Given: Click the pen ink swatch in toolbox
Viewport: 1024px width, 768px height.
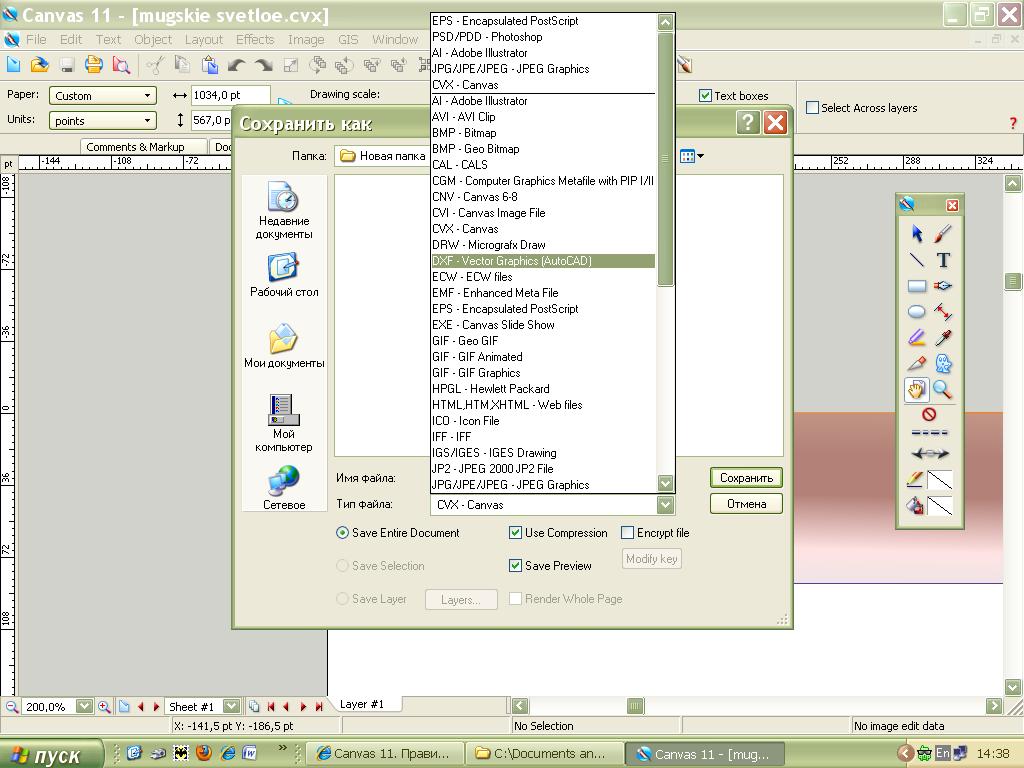Looking at the screenshot, I should click(940, 479).
